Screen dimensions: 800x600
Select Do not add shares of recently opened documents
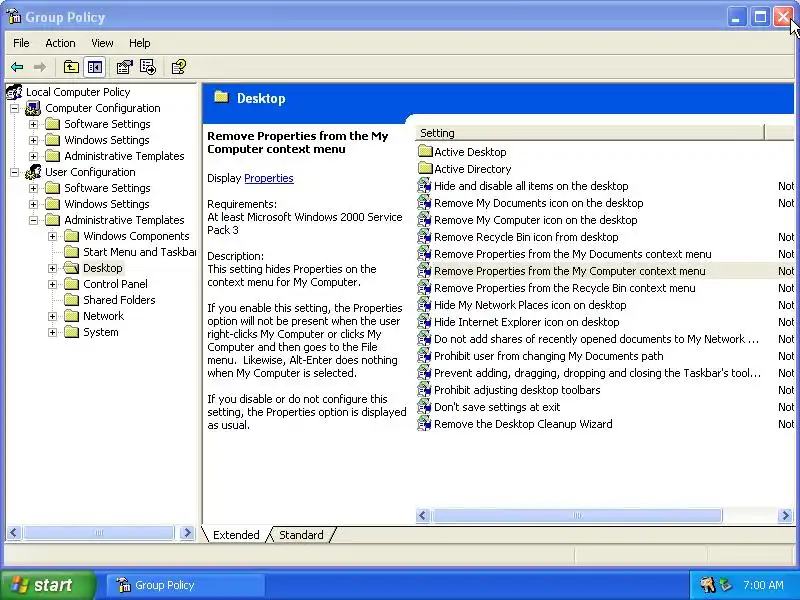pos(596,339)
